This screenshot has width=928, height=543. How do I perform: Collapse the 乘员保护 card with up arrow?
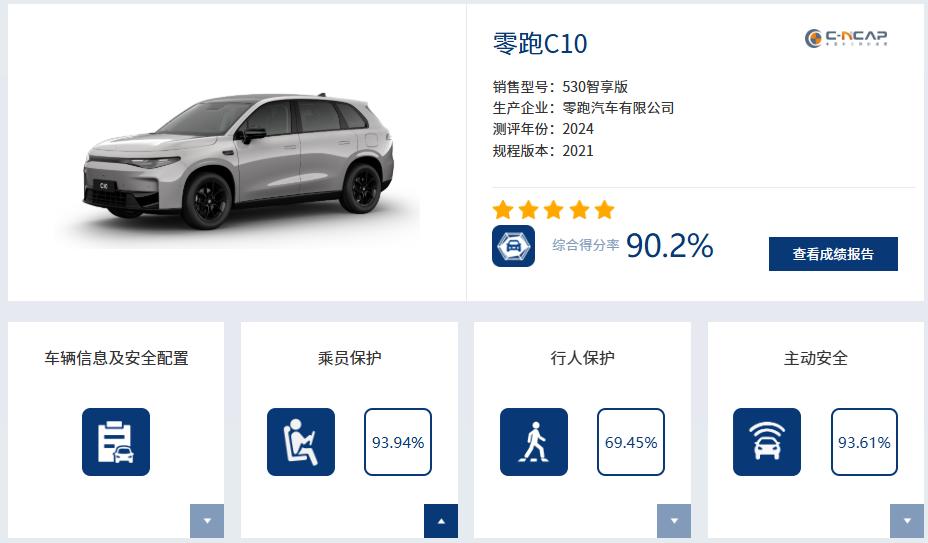(441, 521)
